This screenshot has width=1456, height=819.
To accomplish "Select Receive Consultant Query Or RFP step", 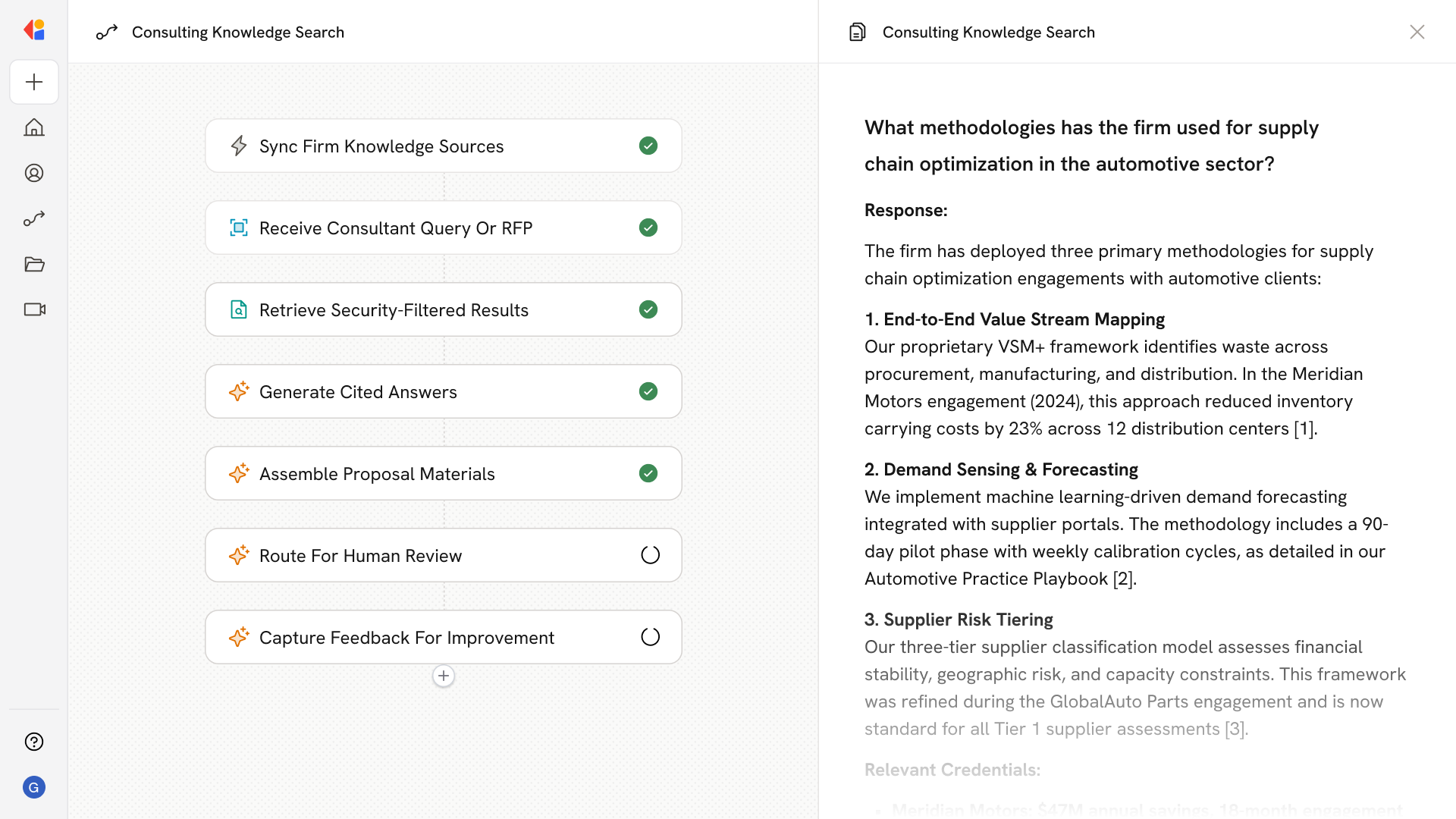I will pyautogui.click(x=395, y=227).
